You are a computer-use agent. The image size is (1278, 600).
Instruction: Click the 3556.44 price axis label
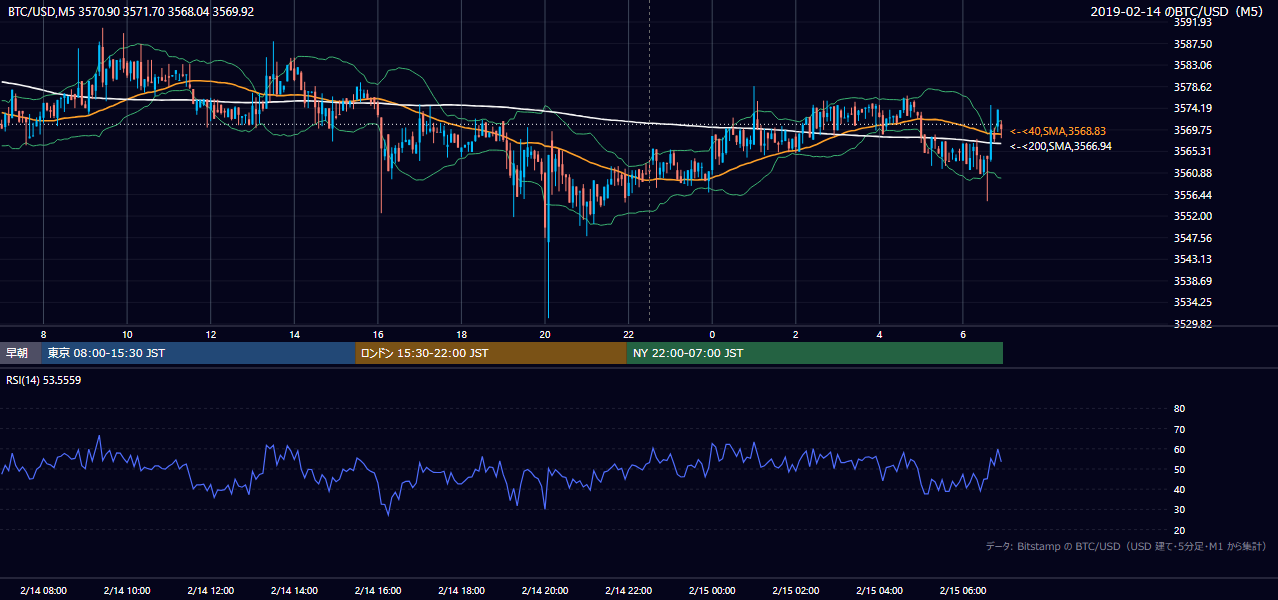click(x=1193, y=195)
